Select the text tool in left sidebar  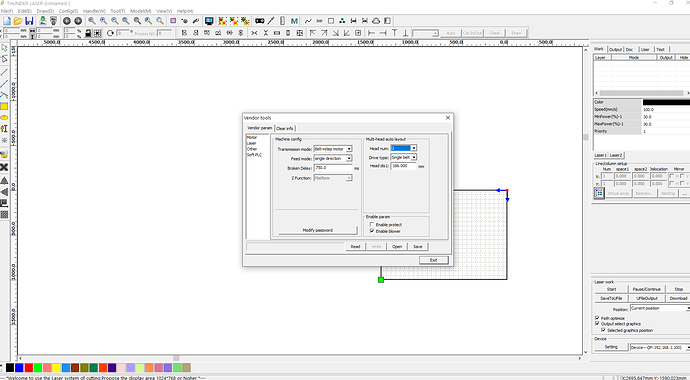4,128
